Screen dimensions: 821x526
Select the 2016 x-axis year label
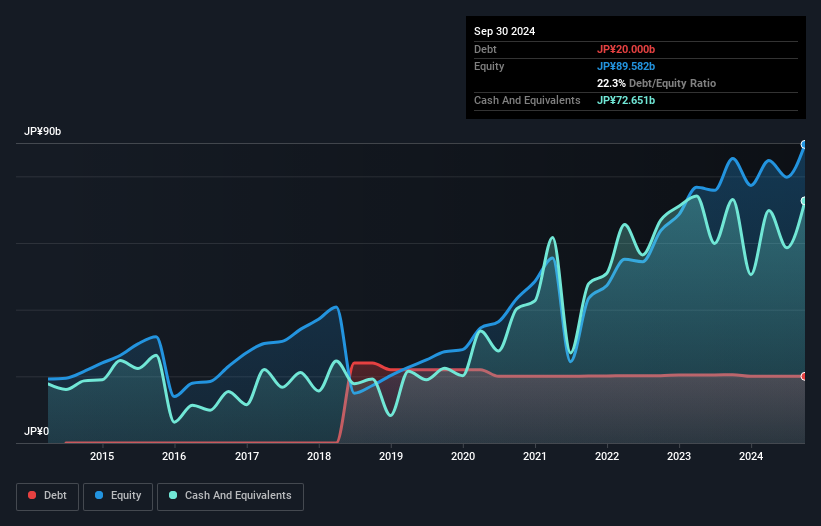(174, 457)
